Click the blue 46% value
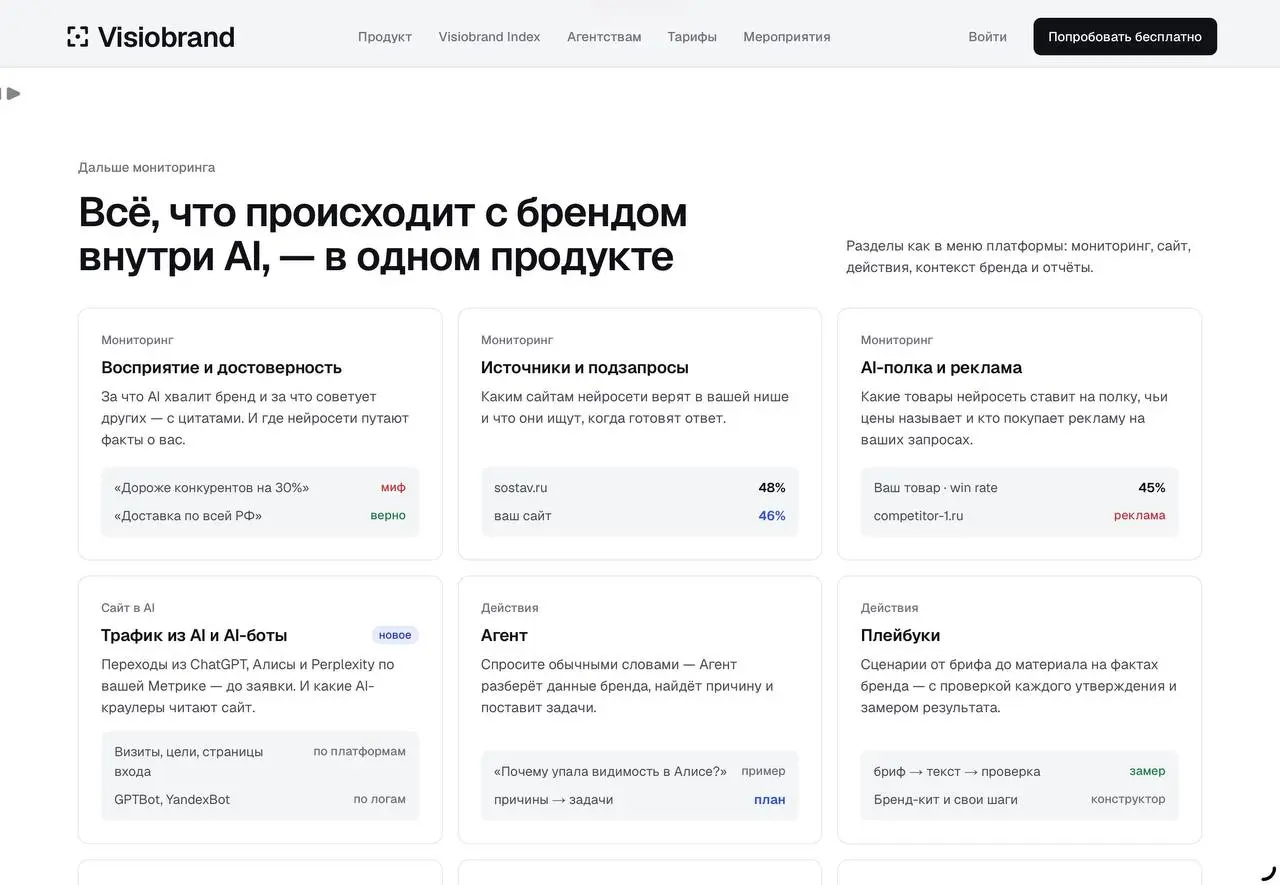Image resolution: width=1280 pixels, height=885 pixels. coord(772,516)
